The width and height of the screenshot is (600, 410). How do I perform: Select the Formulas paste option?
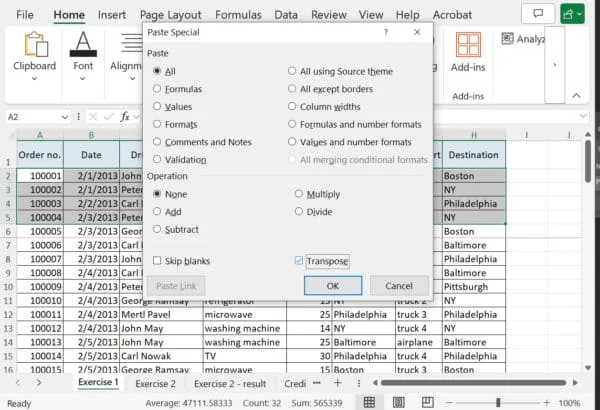(x=157, y=88)
